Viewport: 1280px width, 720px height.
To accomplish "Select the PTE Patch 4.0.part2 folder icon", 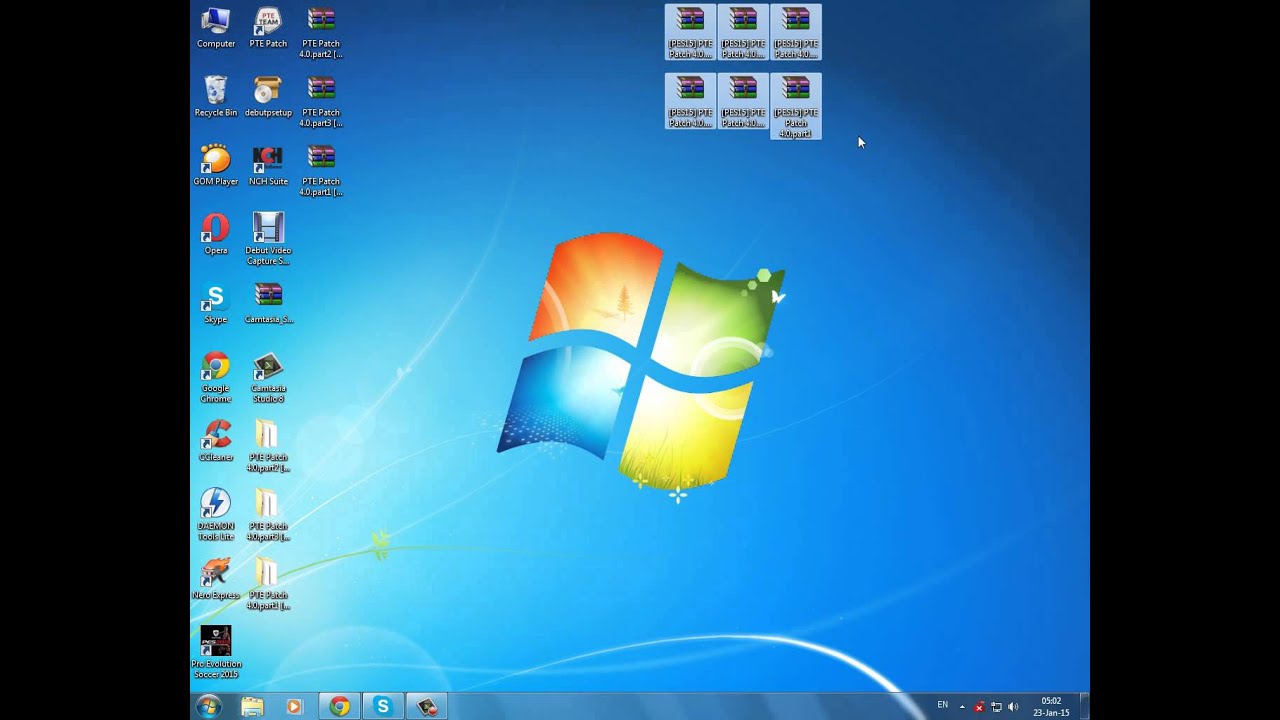I will click(x=268, y=447).
